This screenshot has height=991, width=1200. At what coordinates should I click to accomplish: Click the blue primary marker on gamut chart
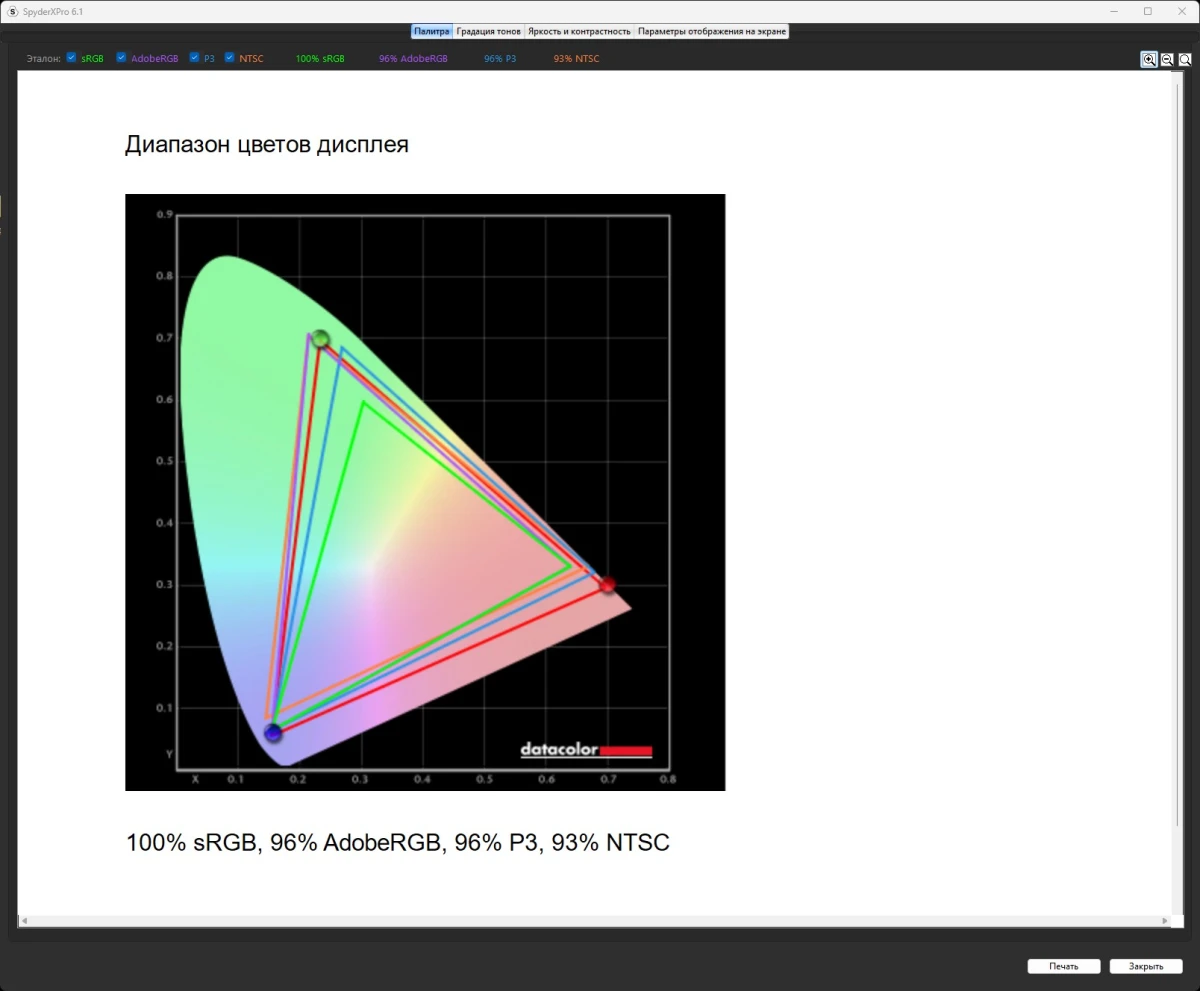pos(273,733)
